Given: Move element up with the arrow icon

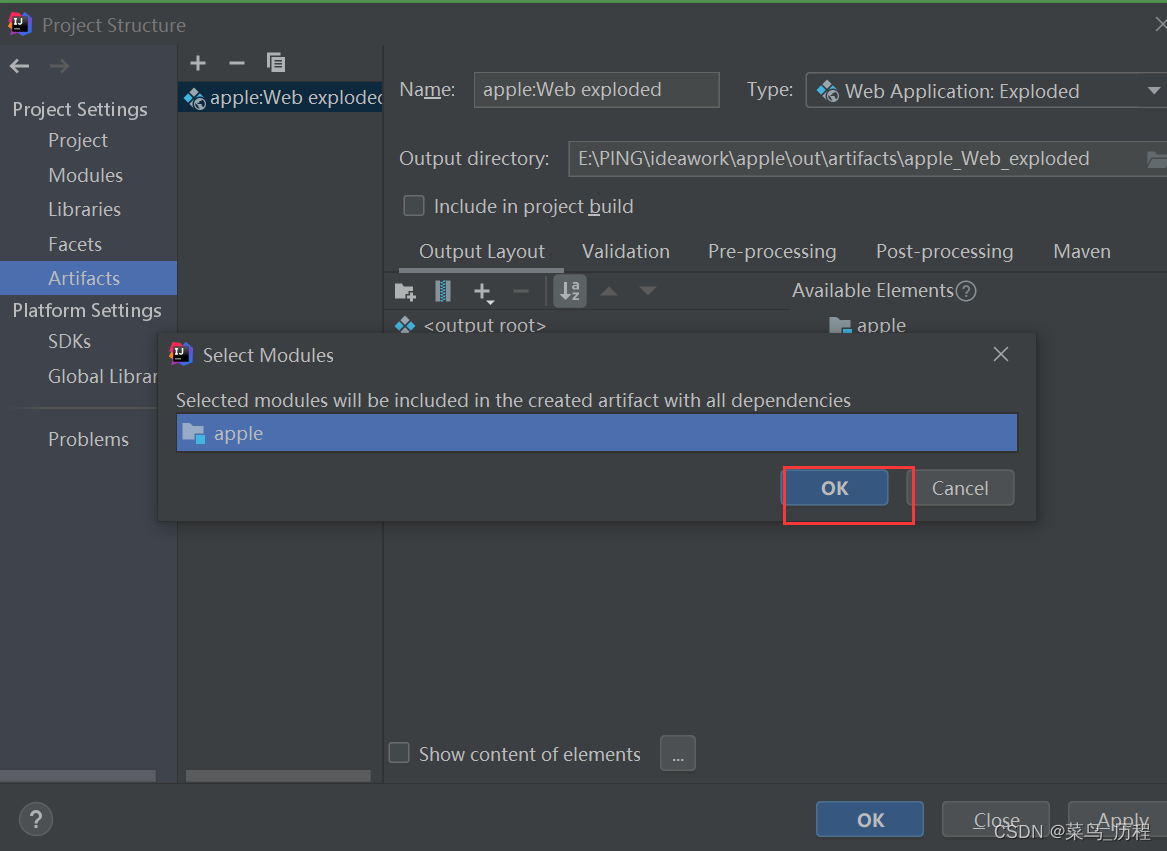Looking at the screenshot, I should [x=609, y=291].
